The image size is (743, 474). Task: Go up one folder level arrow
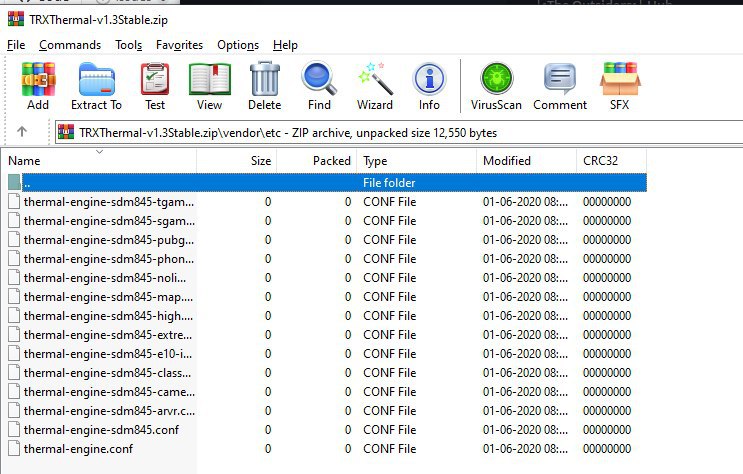click(x=22, y=131)
